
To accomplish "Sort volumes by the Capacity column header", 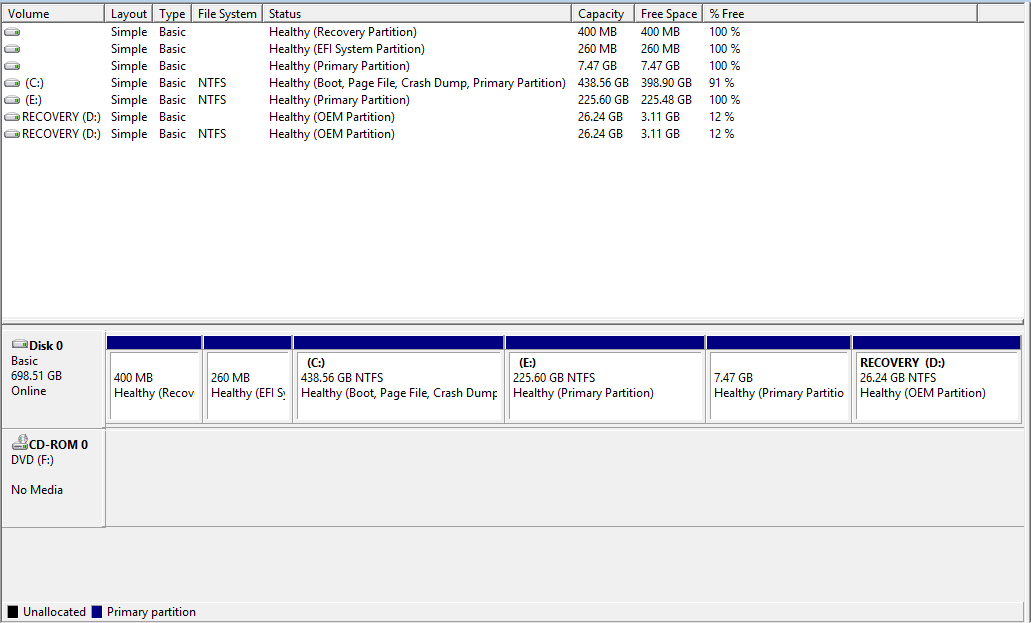I will [601, 14].
